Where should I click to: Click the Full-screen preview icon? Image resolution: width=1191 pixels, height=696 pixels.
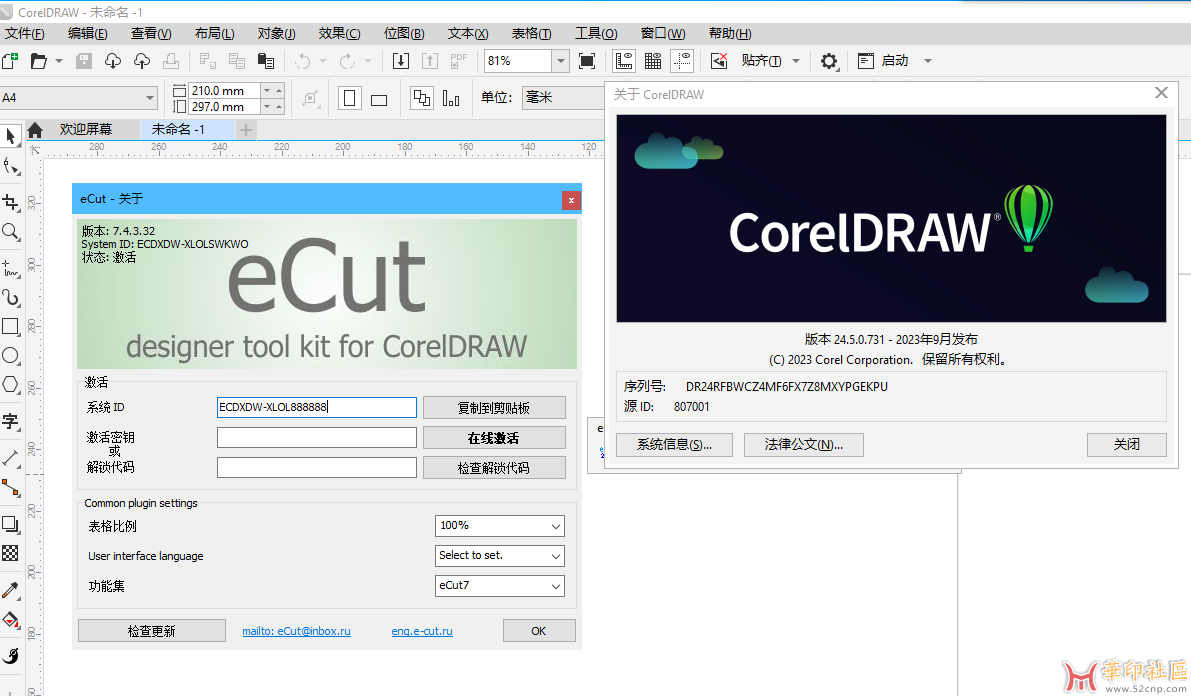click(587, 61)
